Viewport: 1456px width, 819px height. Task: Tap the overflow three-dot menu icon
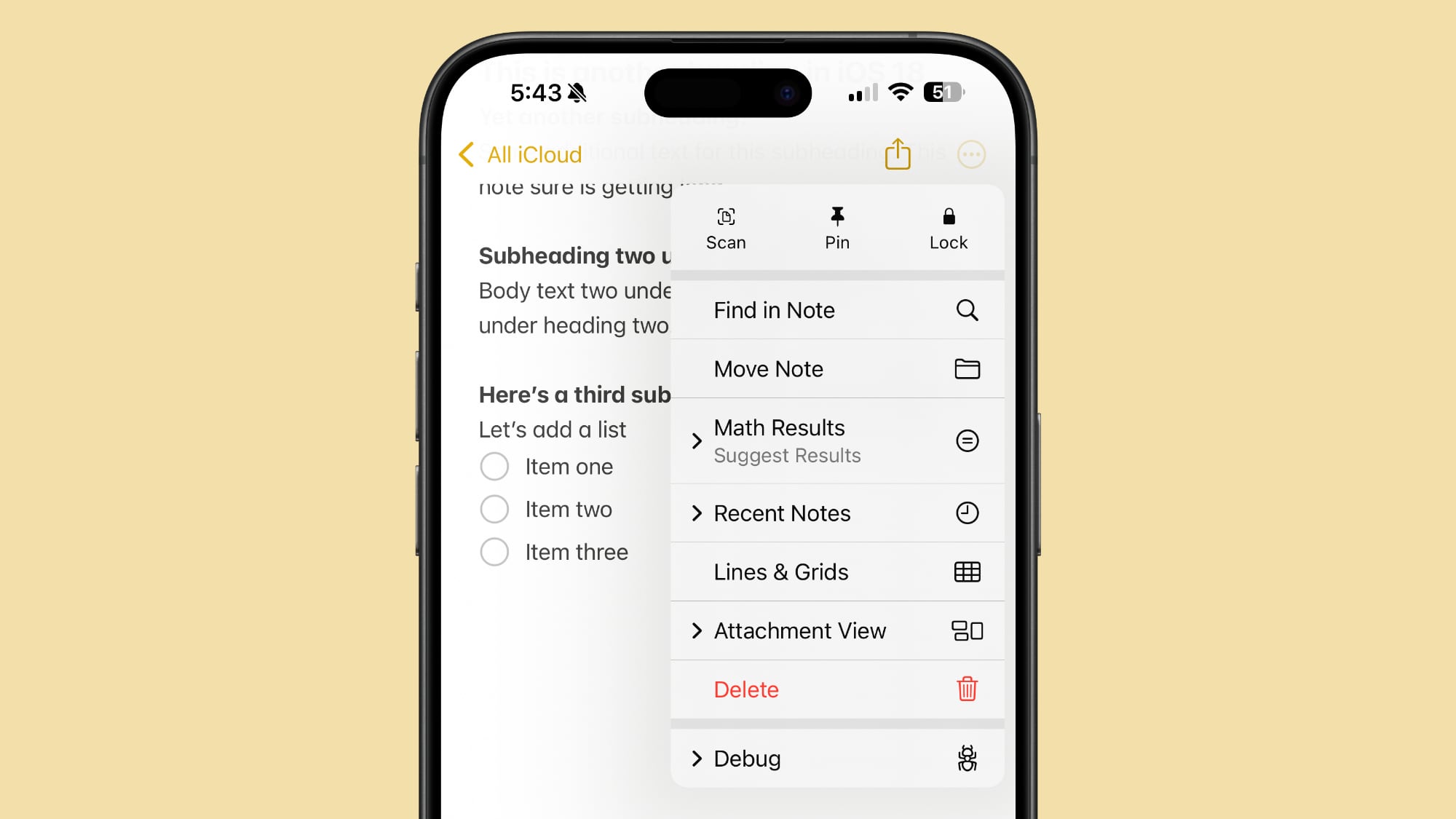tap(970, 154)
